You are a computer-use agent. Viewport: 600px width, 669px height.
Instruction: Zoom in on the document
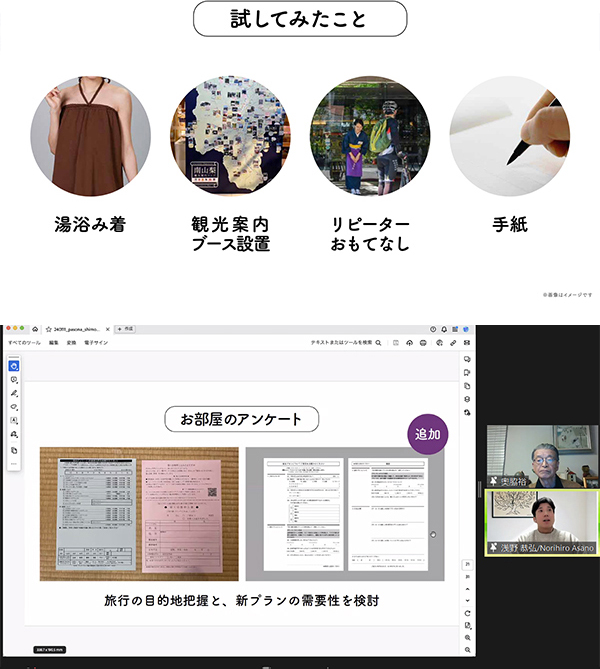[467, 638]
